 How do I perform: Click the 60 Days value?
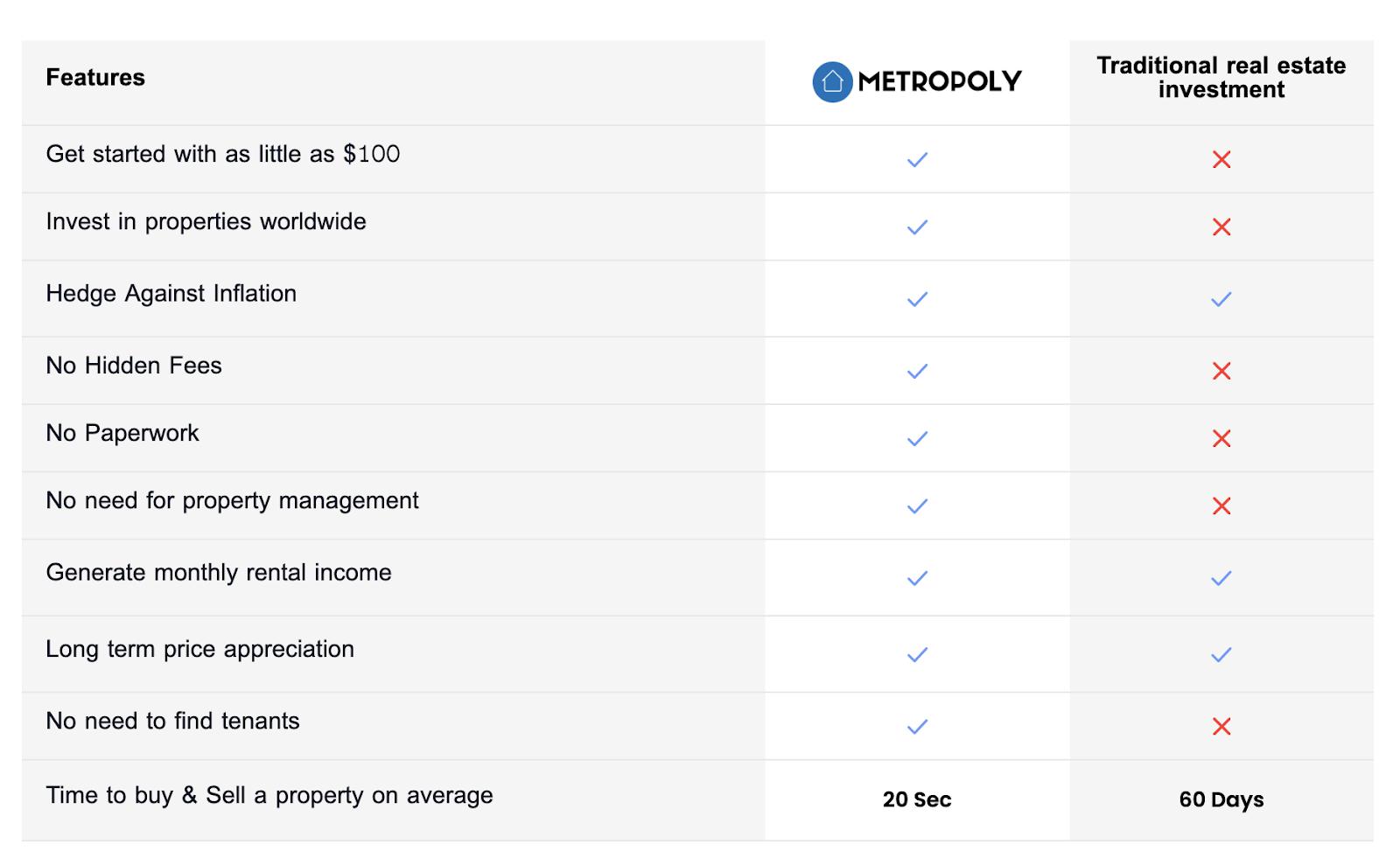click(x=1221, y=799)
